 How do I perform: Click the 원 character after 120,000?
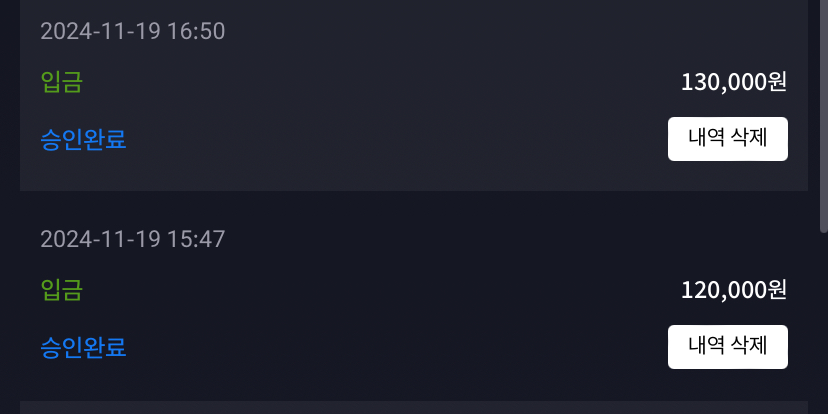[777, 290]
